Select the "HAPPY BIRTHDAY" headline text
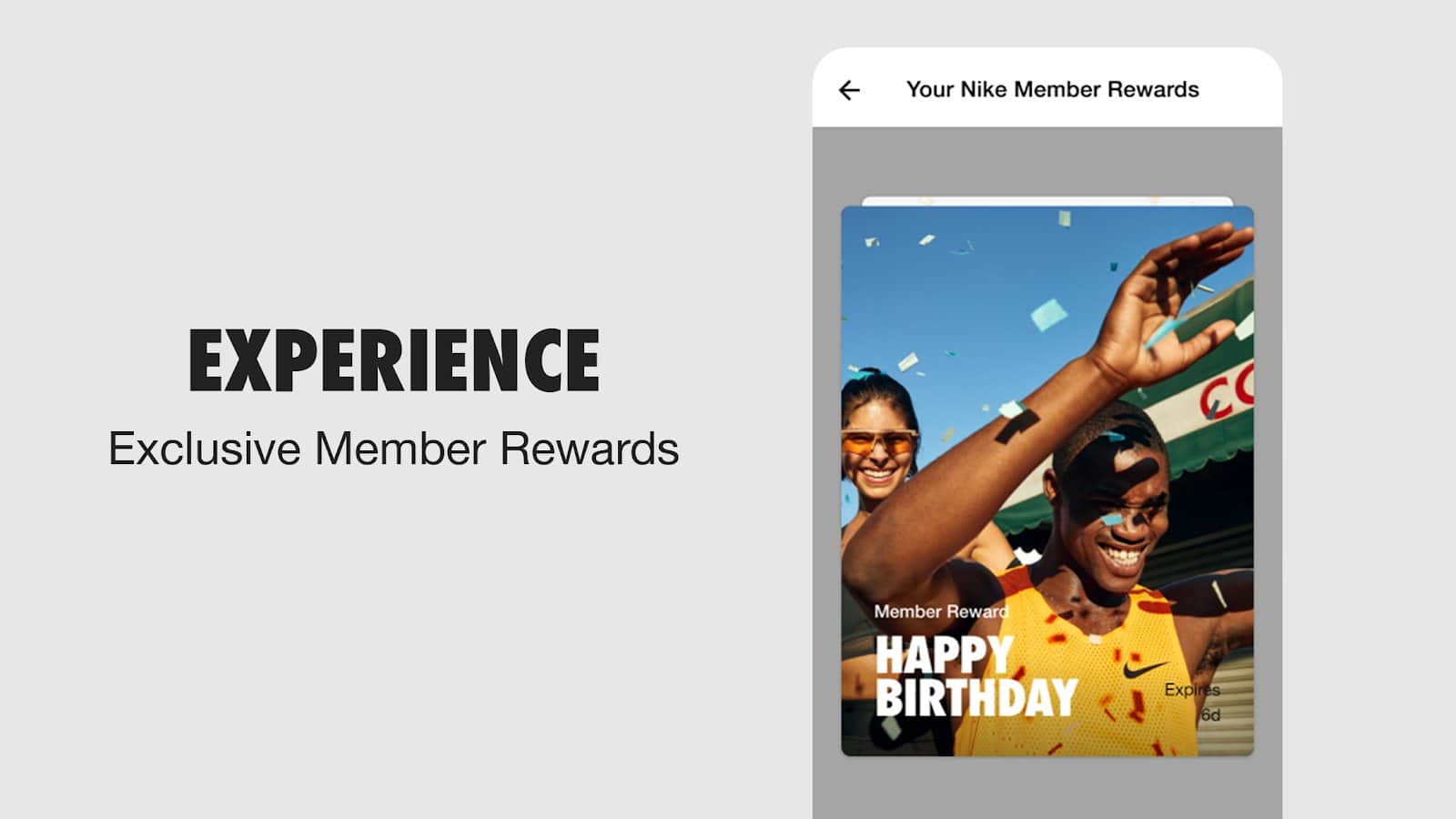The width and height of the screenshot is (1456, 819). point(976,677)
